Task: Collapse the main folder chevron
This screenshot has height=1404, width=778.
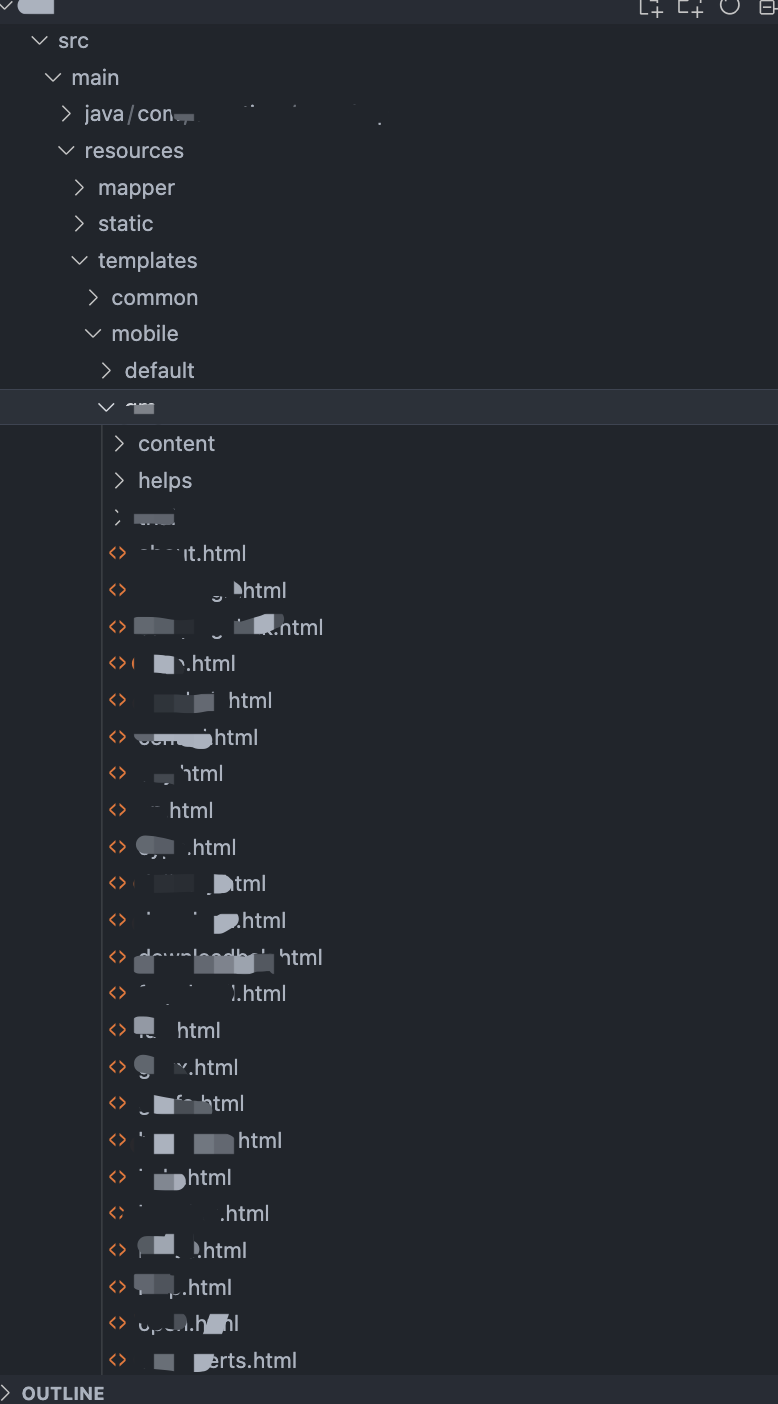Action: coord(53,78)
